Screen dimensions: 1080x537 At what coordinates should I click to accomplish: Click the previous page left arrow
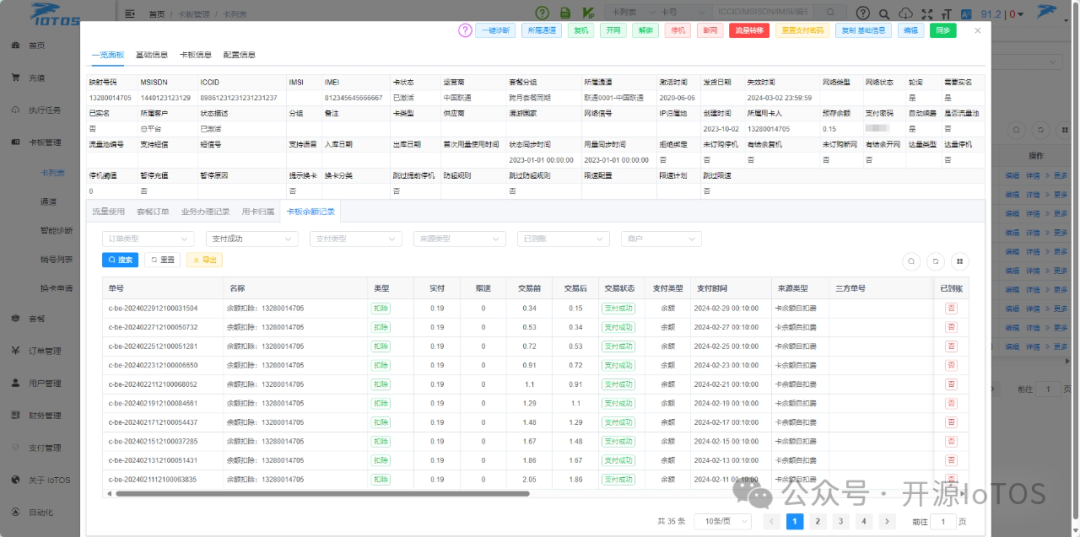pos(772,521)
